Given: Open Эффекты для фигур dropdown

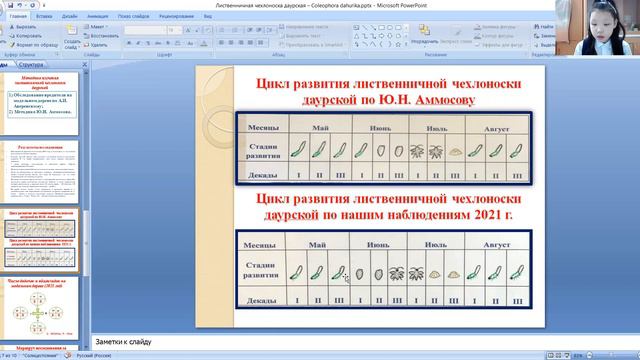Looking at the screenshot, I should coord(498,45).
